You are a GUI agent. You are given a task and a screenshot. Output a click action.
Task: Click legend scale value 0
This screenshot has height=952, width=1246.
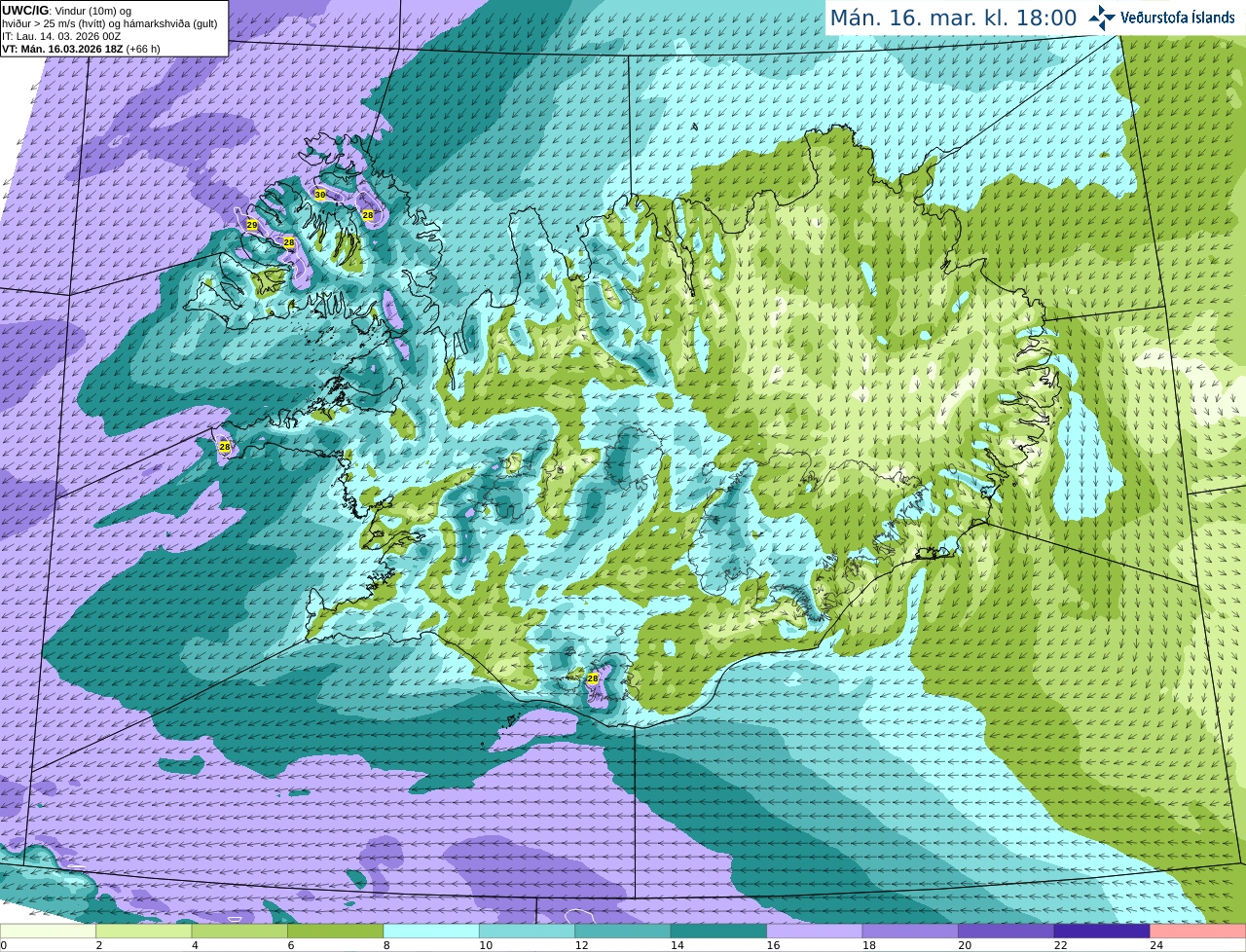click(x=3, y=945)
